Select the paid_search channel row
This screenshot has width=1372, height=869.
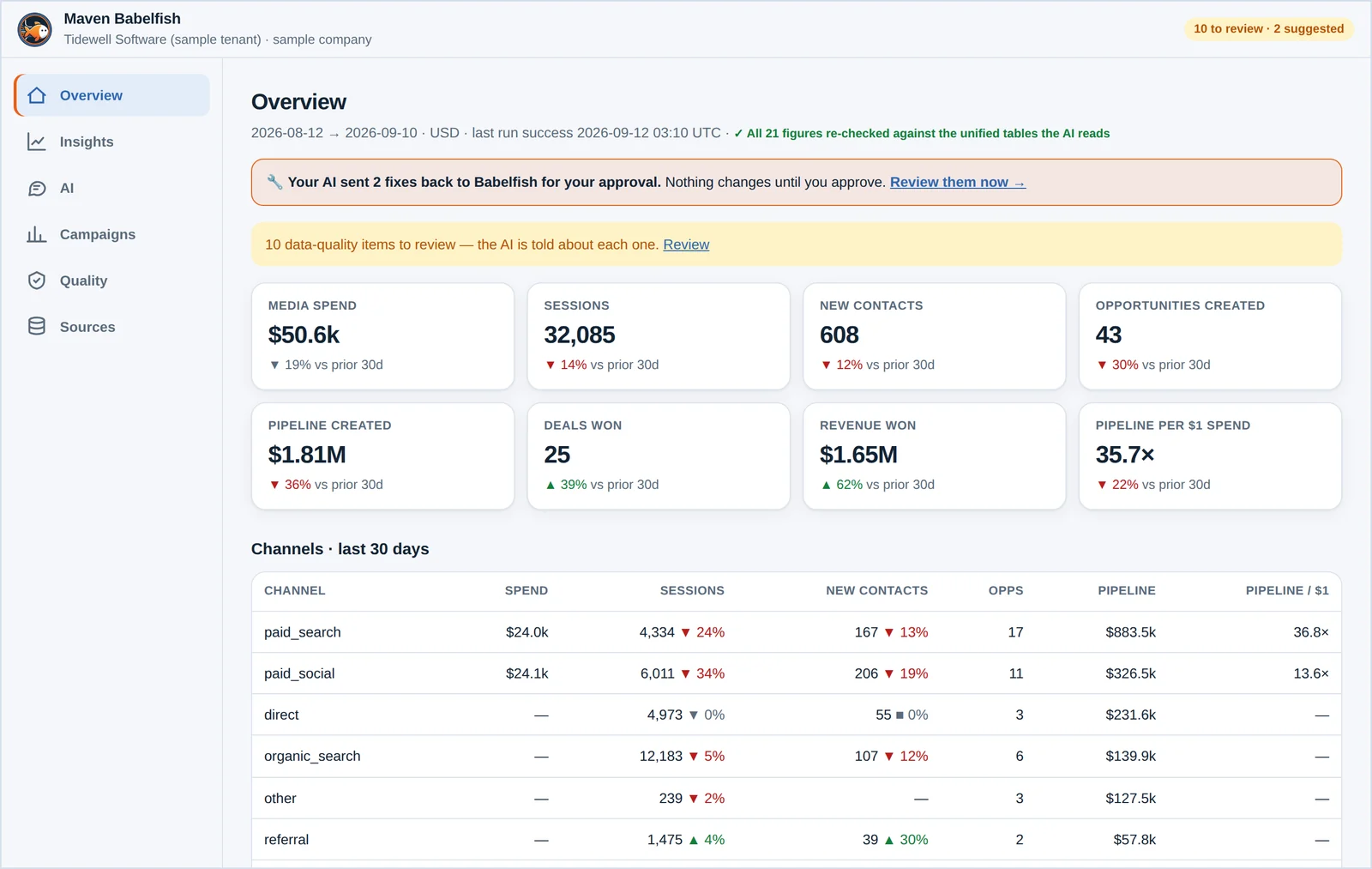coord(797,632)
